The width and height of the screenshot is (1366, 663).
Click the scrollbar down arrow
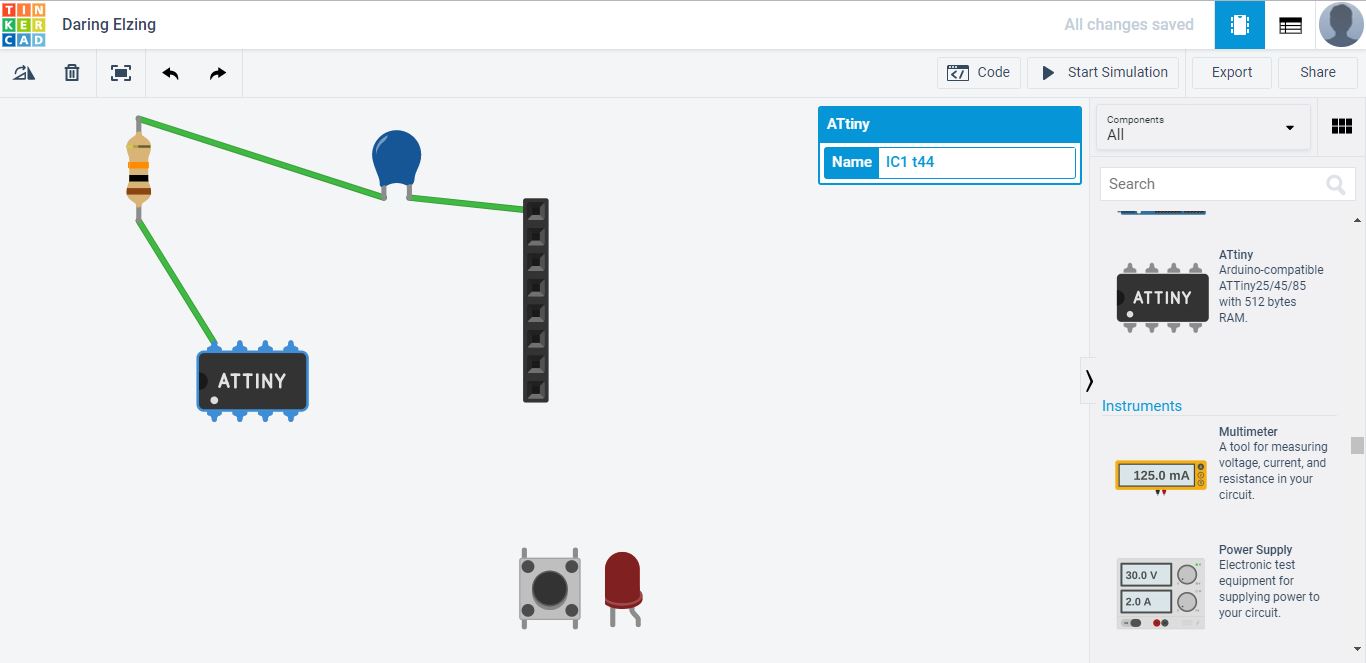point(1357,648)
